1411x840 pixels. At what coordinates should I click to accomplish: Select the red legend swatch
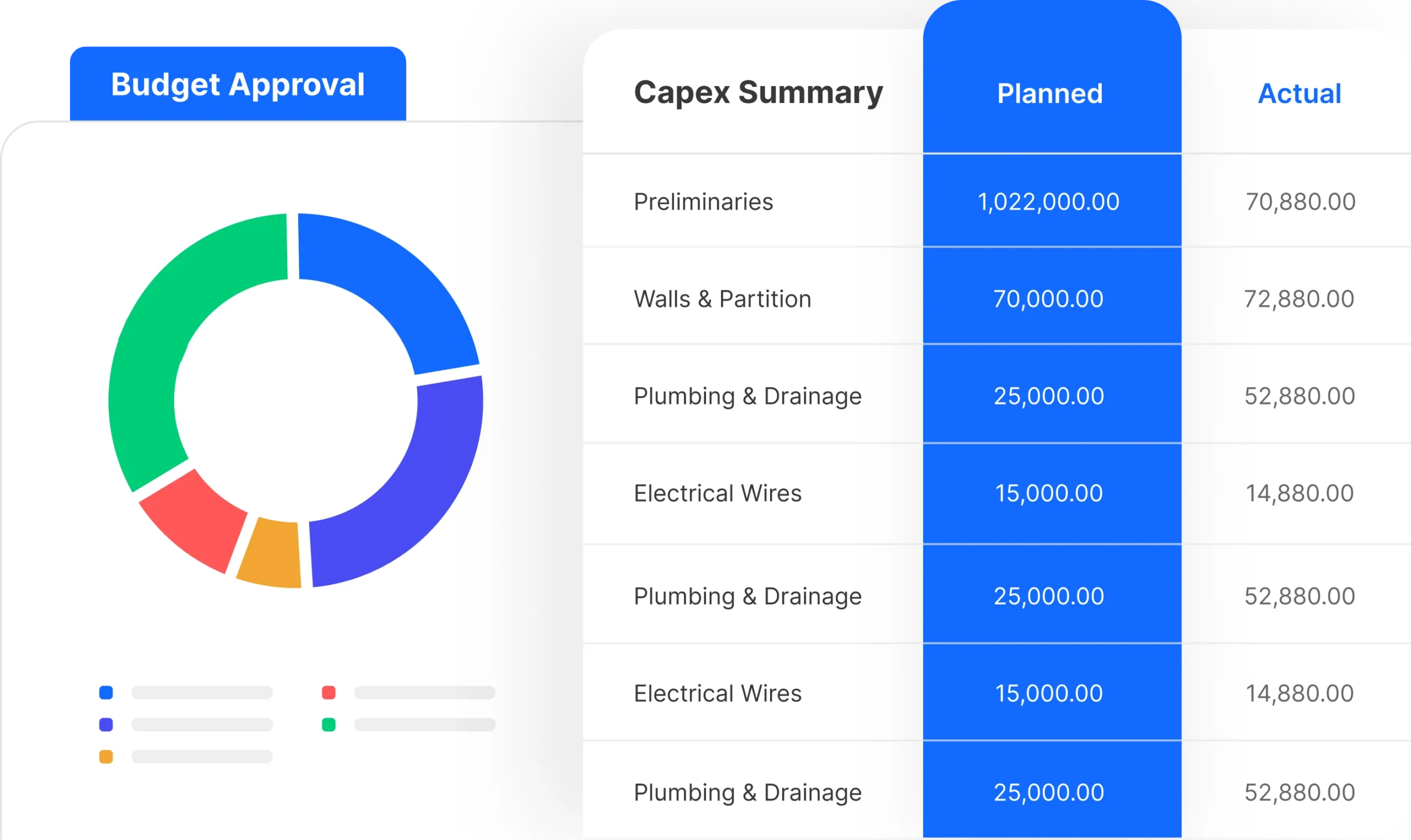[x=329, y=692]
